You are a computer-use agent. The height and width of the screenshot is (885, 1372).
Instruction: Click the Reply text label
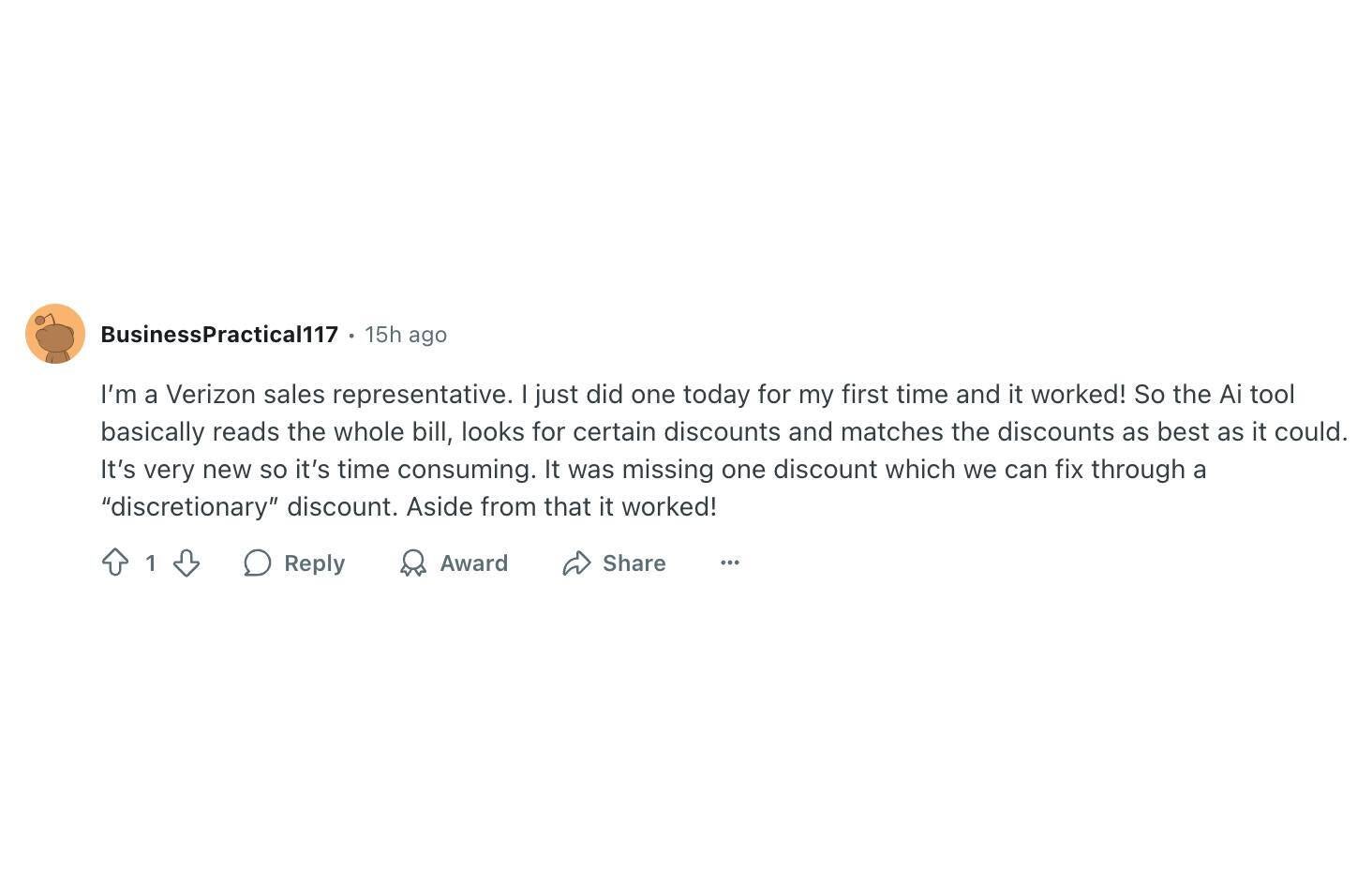[x=315, y=562]
